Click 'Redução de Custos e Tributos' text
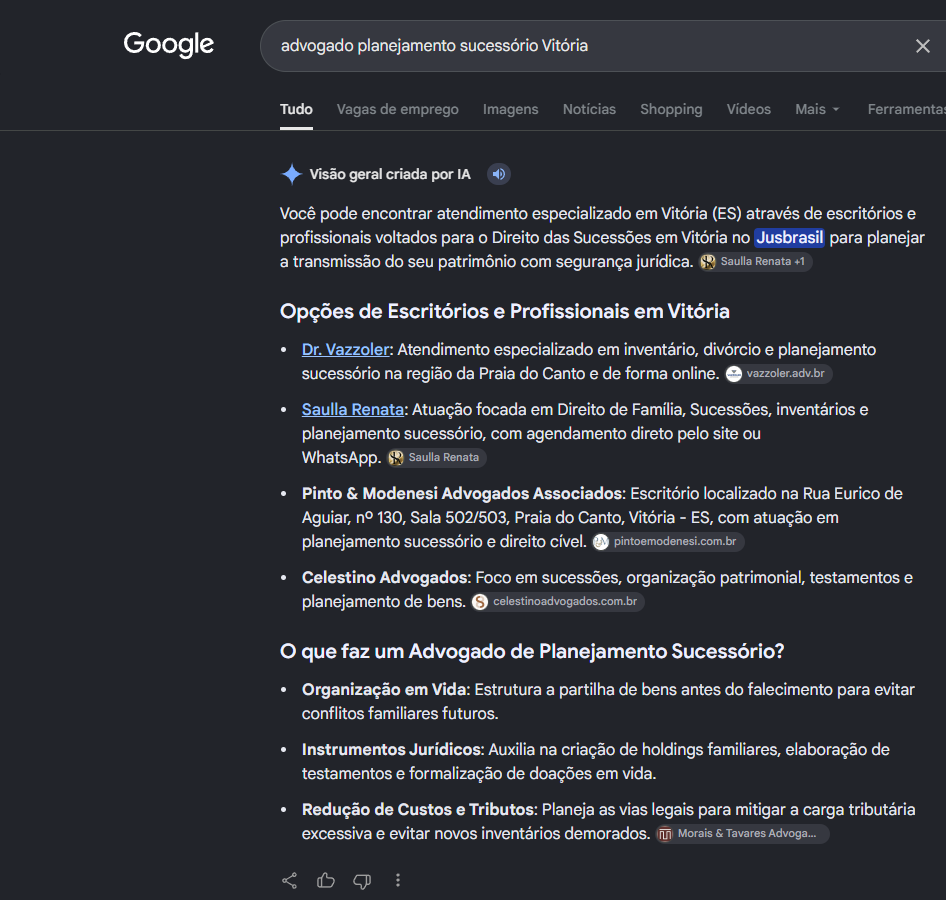This screenshot has height=900, width=946. click(419, 810)
